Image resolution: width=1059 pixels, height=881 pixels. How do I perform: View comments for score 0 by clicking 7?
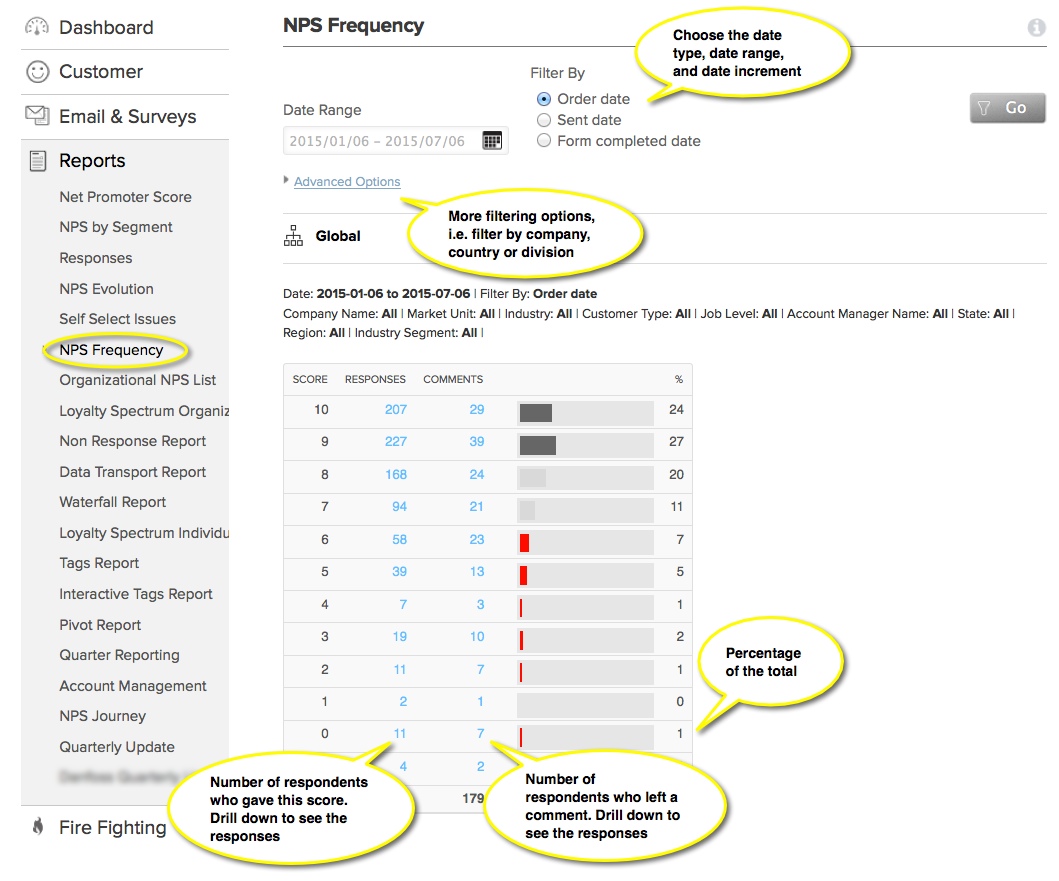pyautogui.click(x=478, y=733)
